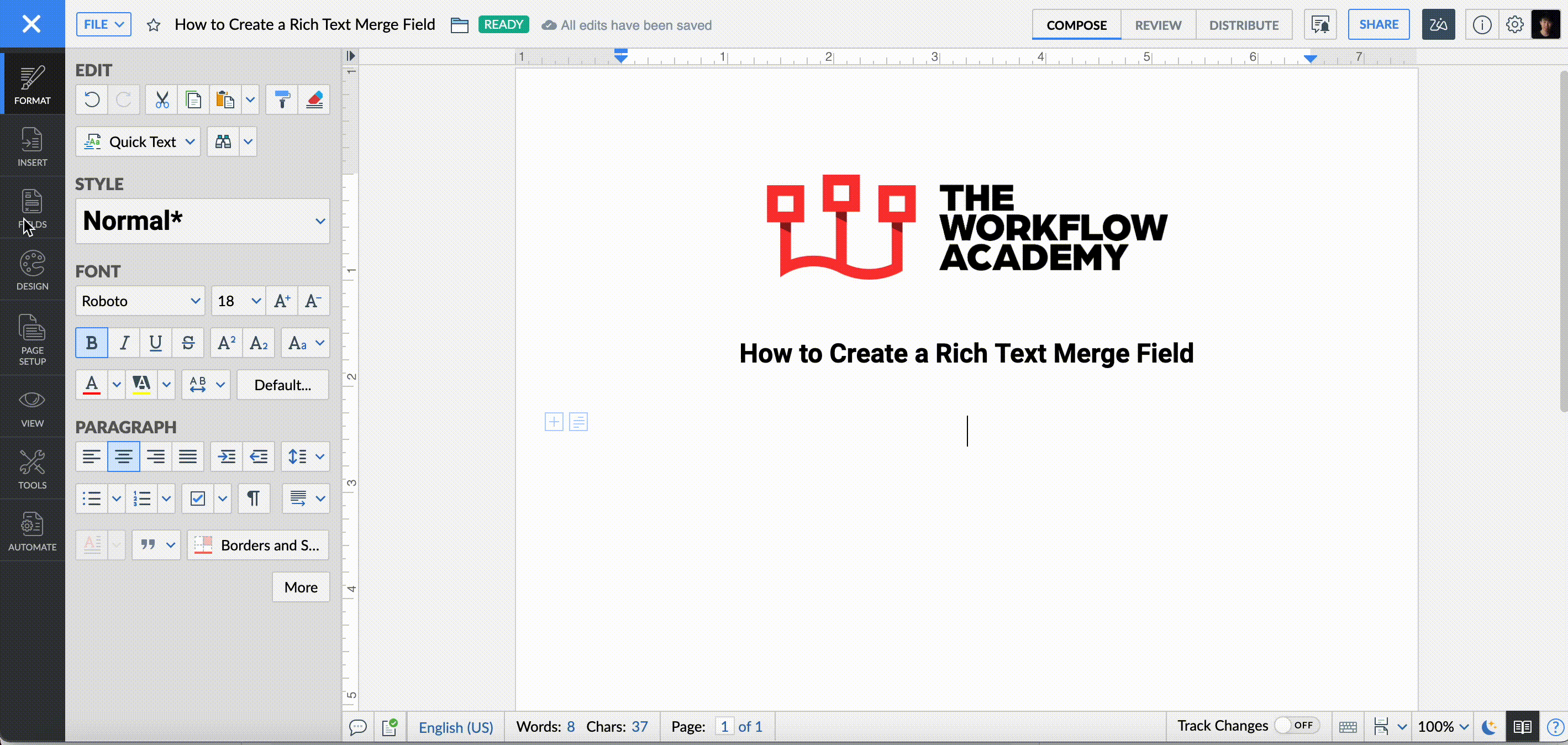Click the Undo icon
Image resolution: width=1568 pixels, height=745 pixels.
tap(92, 99)
